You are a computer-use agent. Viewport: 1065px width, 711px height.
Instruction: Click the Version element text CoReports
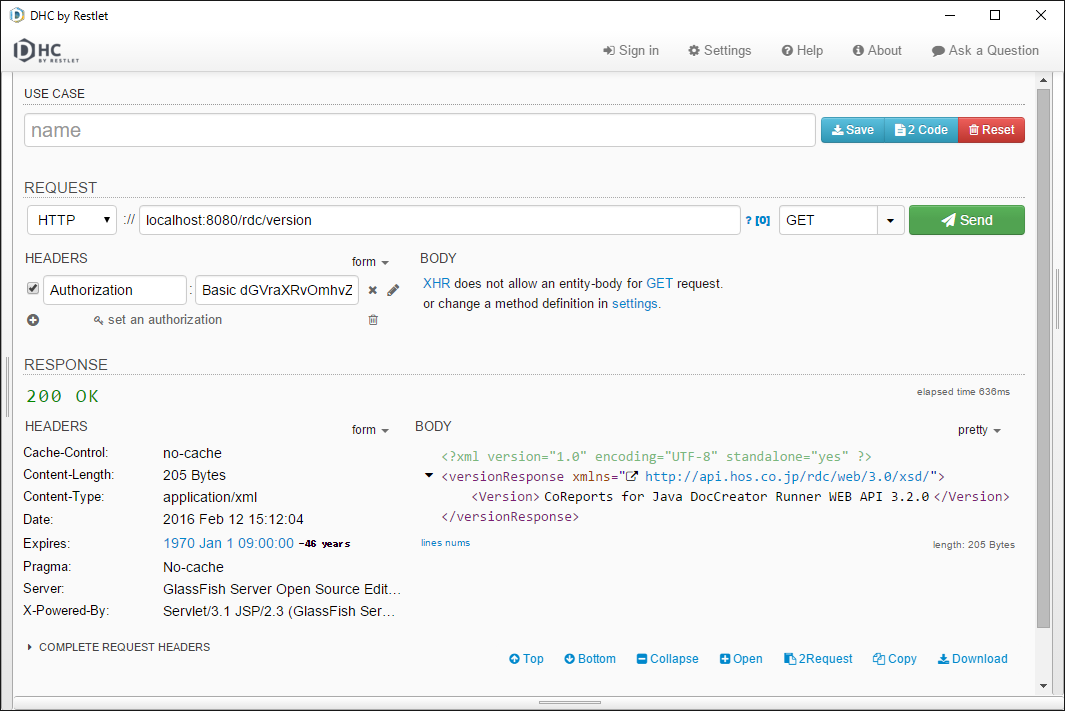736,496
